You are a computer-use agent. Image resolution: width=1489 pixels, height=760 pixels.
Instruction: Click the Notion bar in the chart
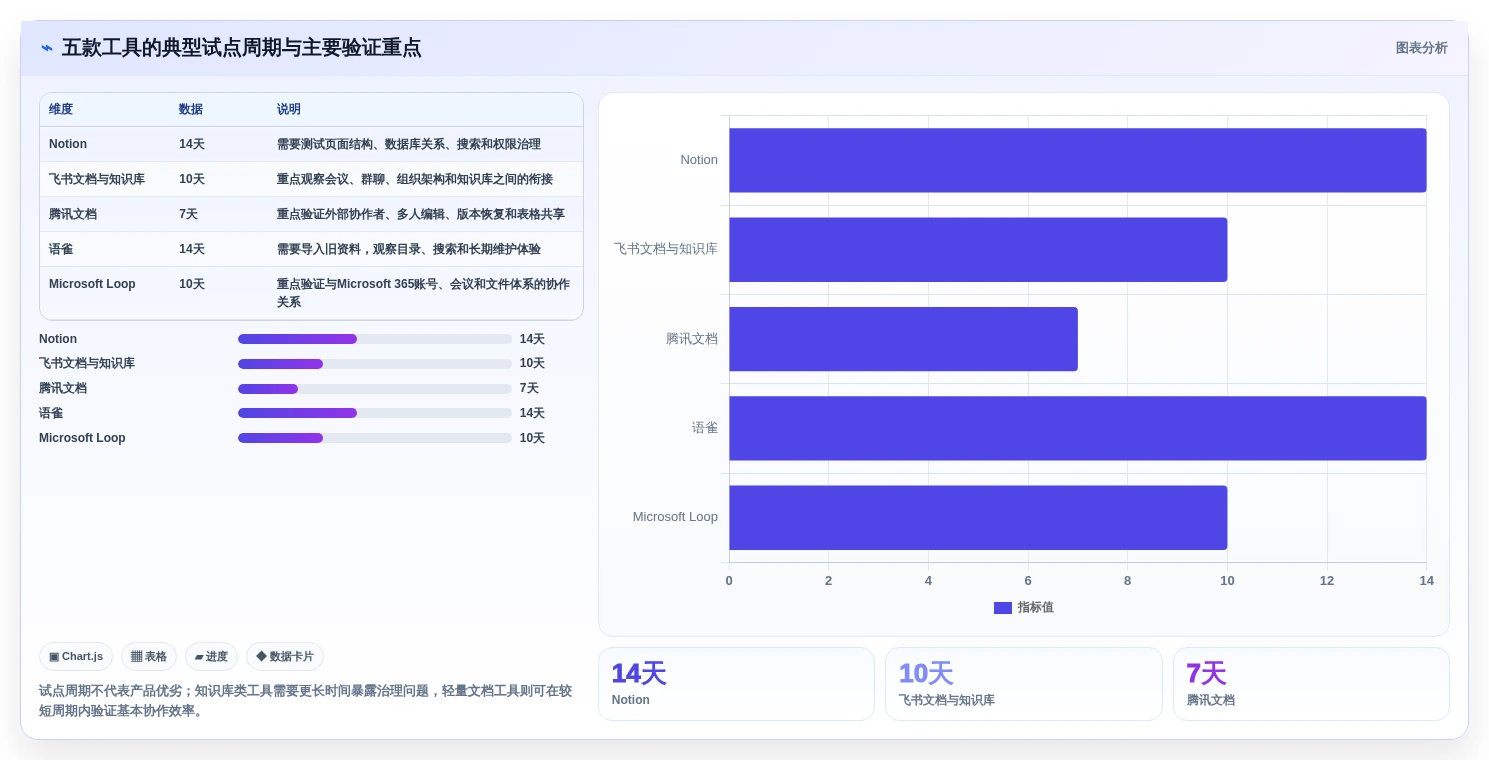pos(1077,160)
